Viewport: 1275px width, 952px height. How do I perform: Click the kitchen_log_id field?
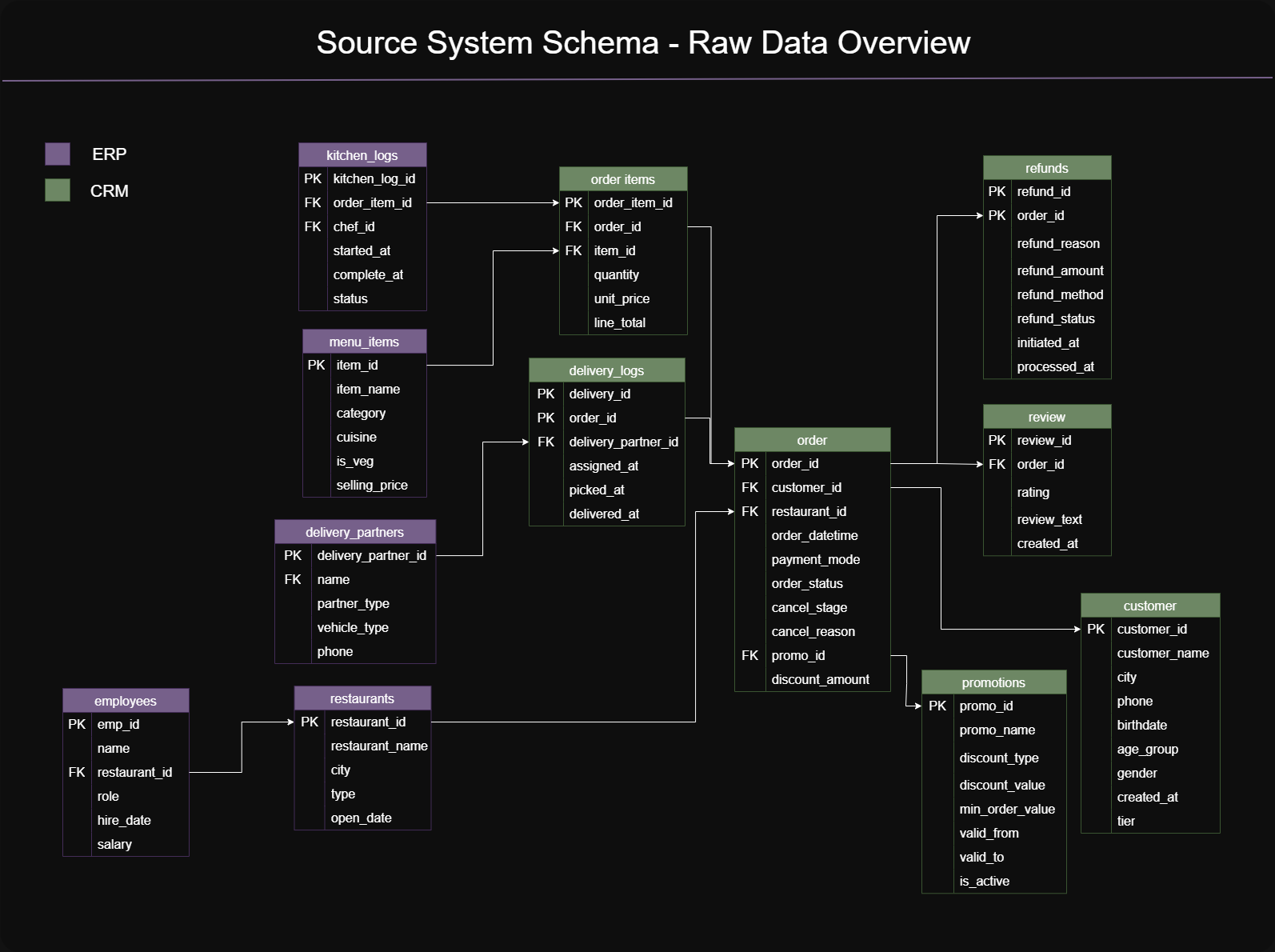pyautogui.click(x=374, y=178)
